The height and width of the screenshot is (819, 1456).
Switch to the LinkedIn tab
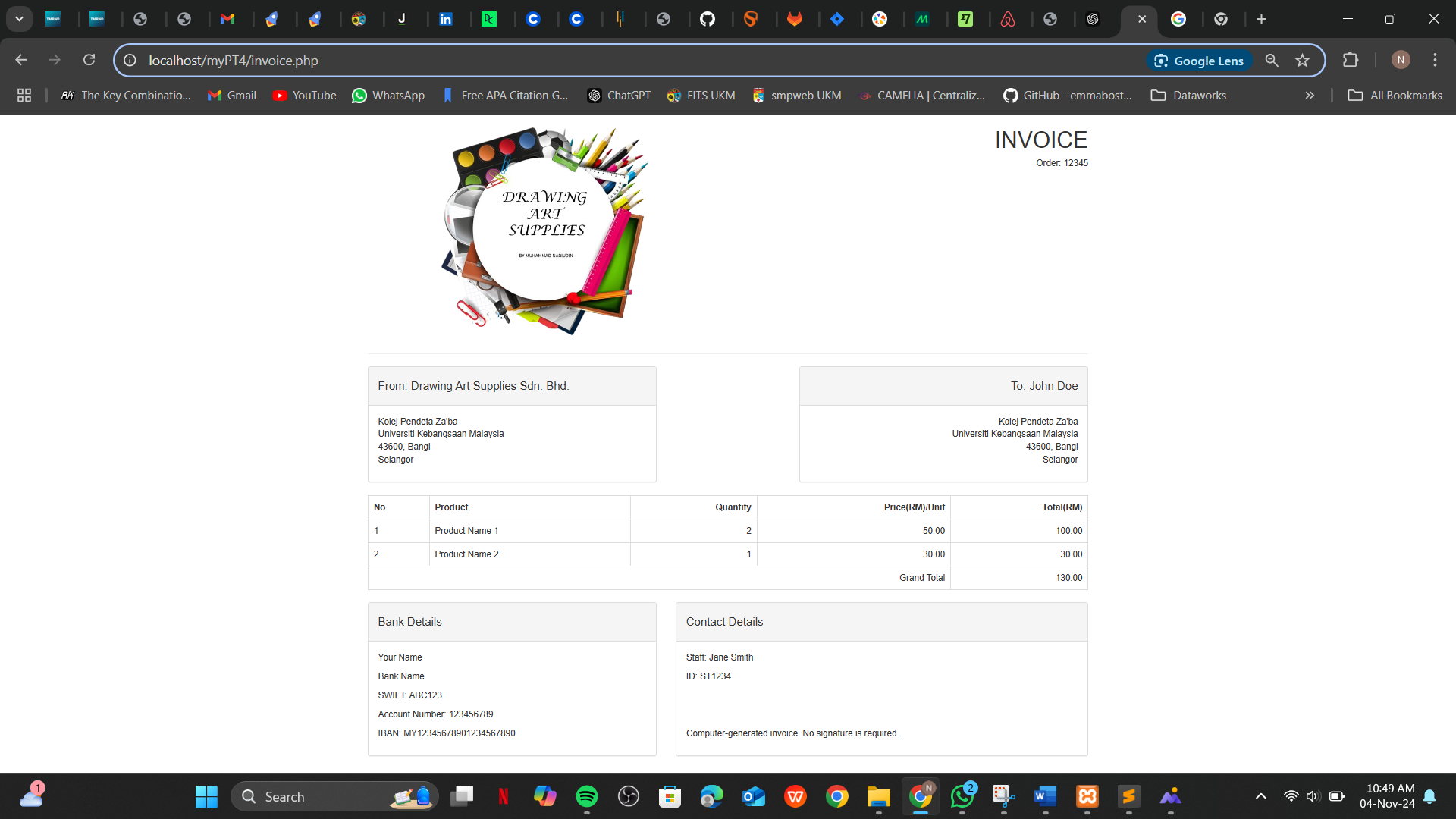[x=447, y=18]
